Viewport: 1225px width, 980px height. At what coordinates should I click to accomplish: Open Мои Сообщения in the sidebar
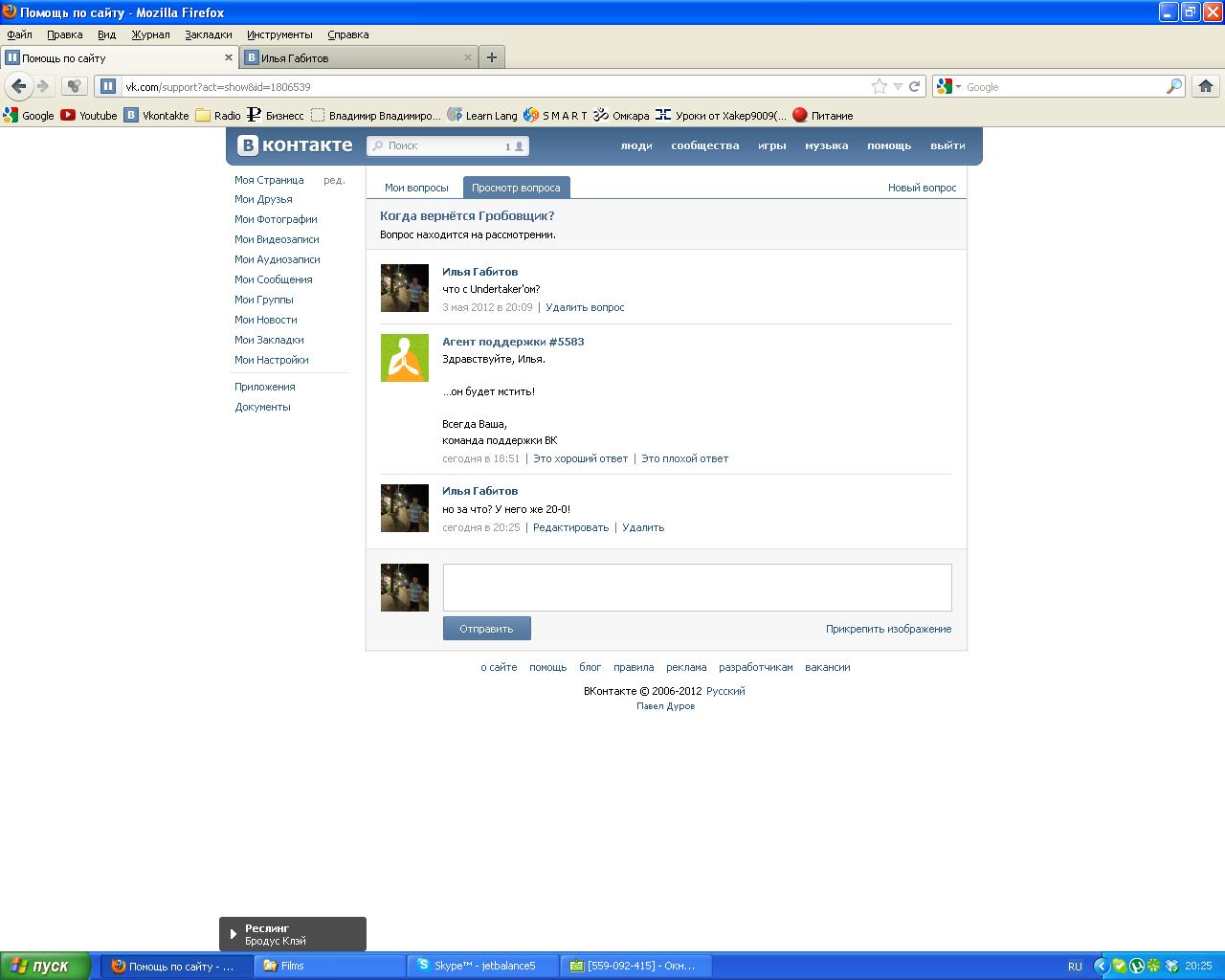click(x=274, y=279)
